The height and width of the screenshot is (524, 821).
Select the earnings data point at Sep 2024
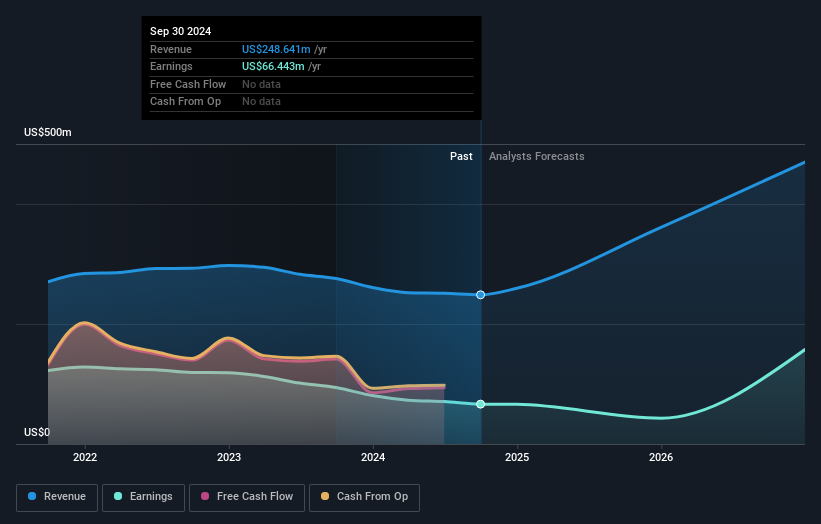(481, 404)
